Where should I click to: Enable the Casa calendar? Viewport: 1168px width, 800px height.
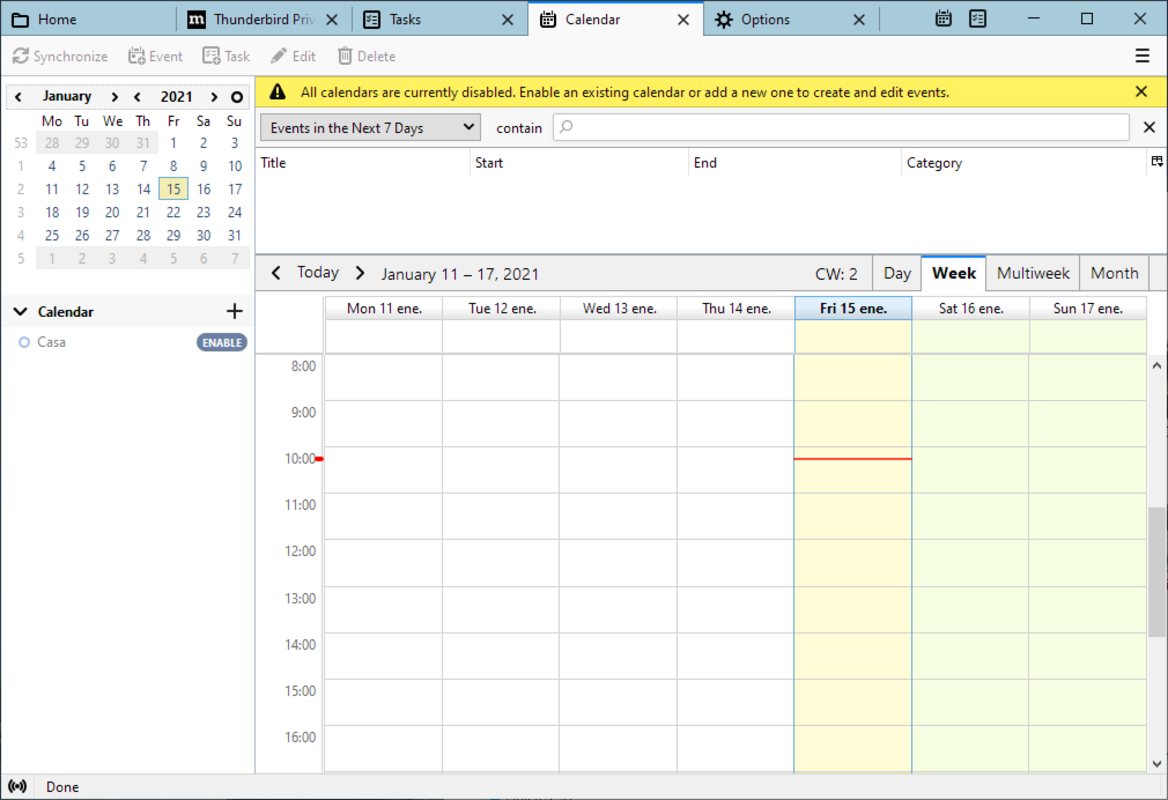tap(222, 342)
